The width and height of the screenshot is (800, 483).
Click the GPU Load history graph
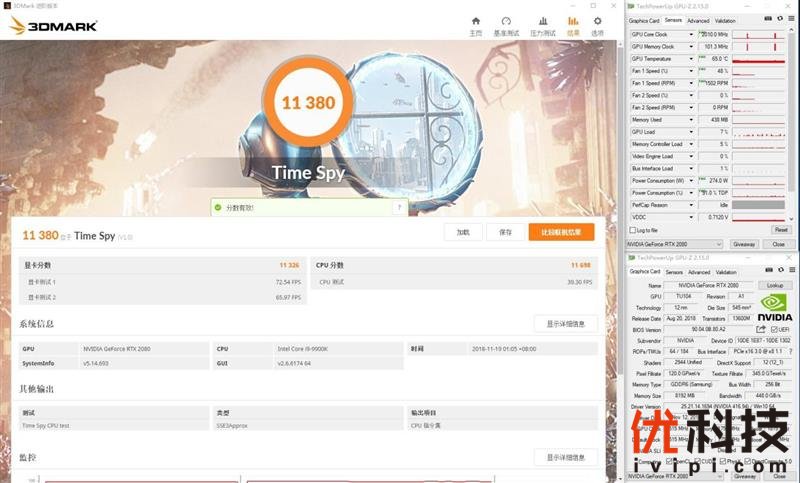pyautogui.click(x=758, y=132)
